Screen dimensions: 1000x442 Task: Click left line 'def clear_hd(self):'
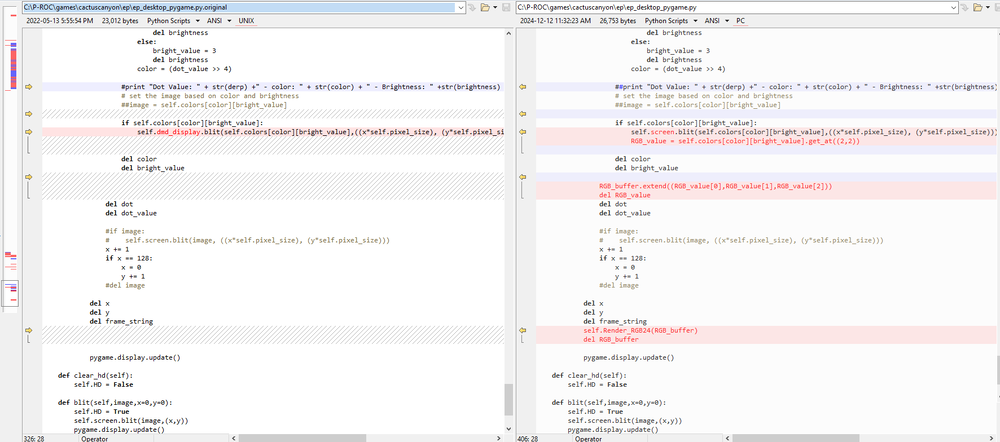[x=95, y=376]
